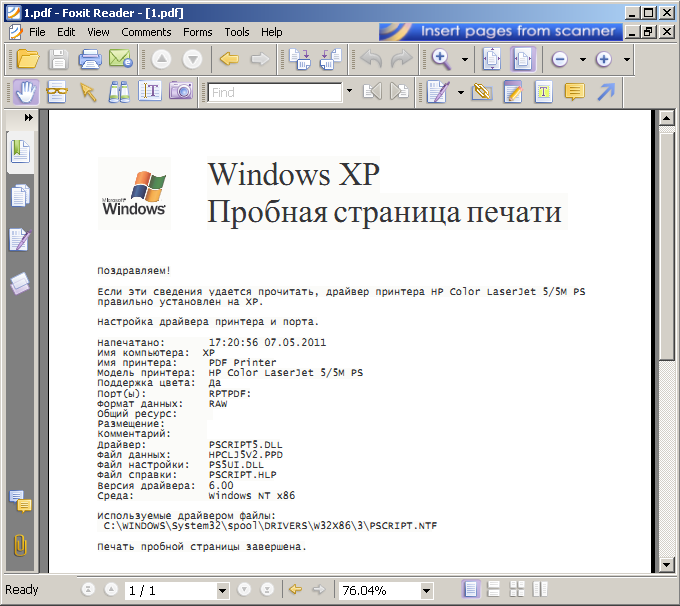Image resolution: width=680 pixels, height=606 pixels.
Task: Click the Zoom Out minus button
Action: (x=560, y=59)
